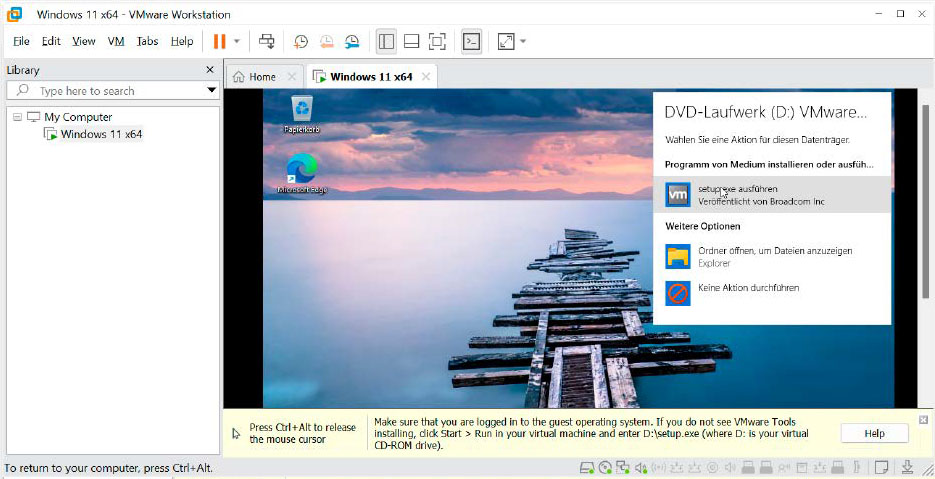935x479 pixels.
Task: Close the Windows 11 x64 tab
Action: [x=426, y=77]
